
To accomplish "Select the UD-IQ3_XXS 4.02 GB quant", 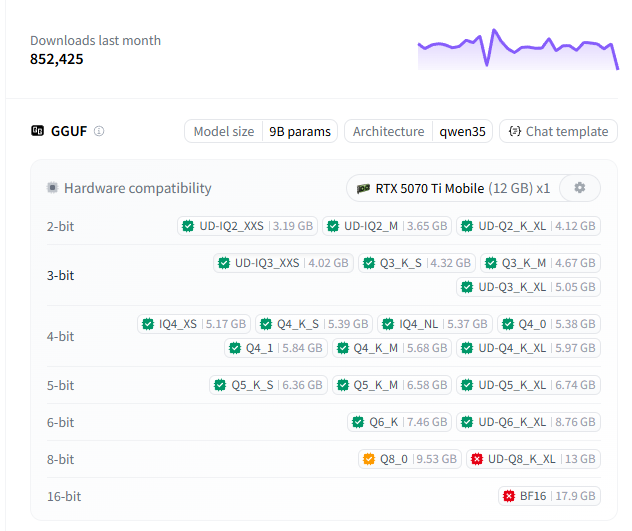I will pyautogui.click(x=283, y=263).
